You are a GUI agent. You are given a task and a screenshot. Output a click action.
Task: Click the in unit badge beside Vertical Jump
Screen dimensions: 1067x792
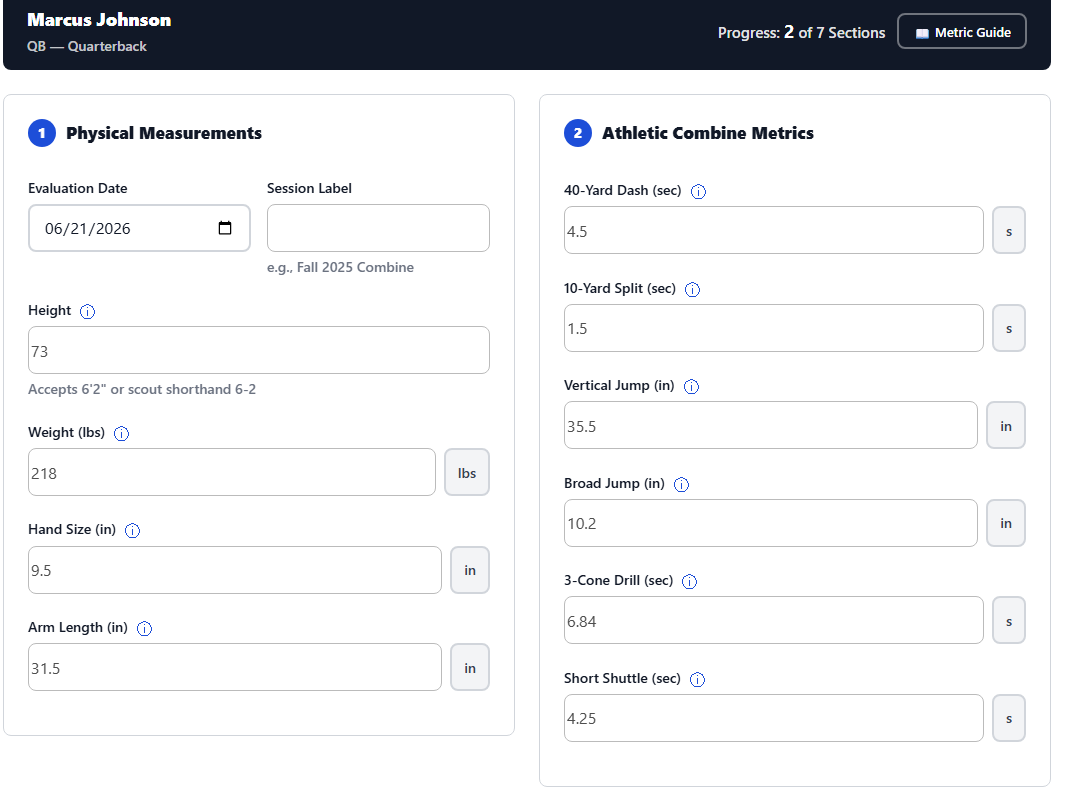pyautogui.click(x=1006, y=425)
